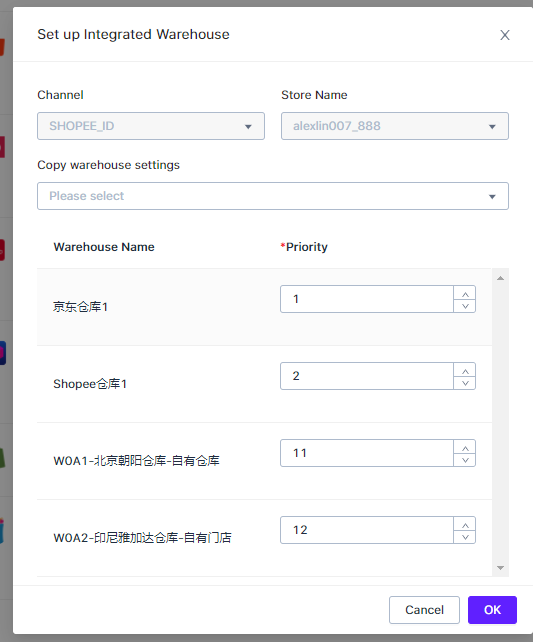Open the Store Name dropdown alexlin007_888
Screen dimensions: 533x642
pos(395,126)
